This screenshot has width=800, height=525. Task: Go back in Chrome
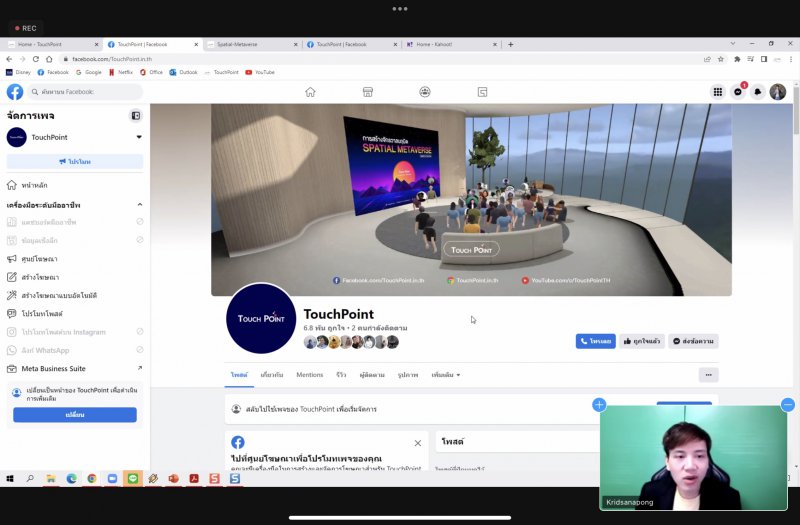click(x=9, y=59)
